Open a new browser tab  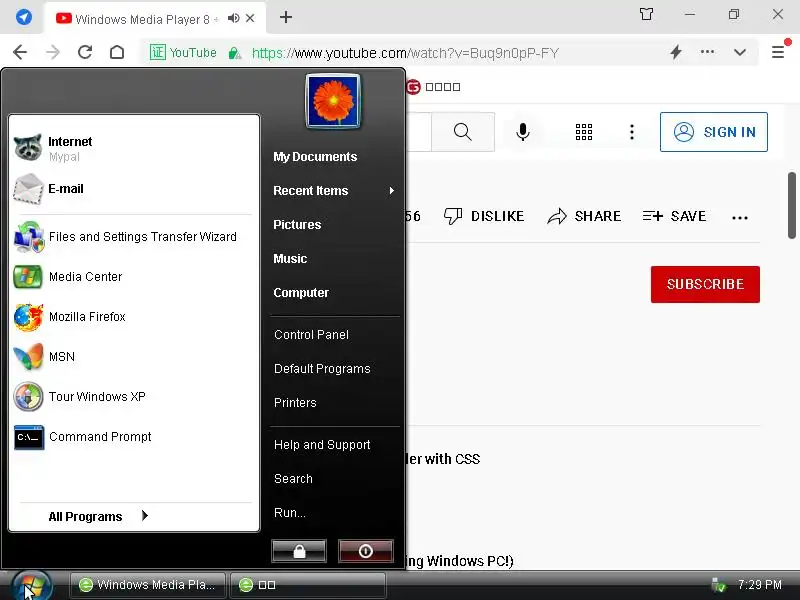[286, 17]
